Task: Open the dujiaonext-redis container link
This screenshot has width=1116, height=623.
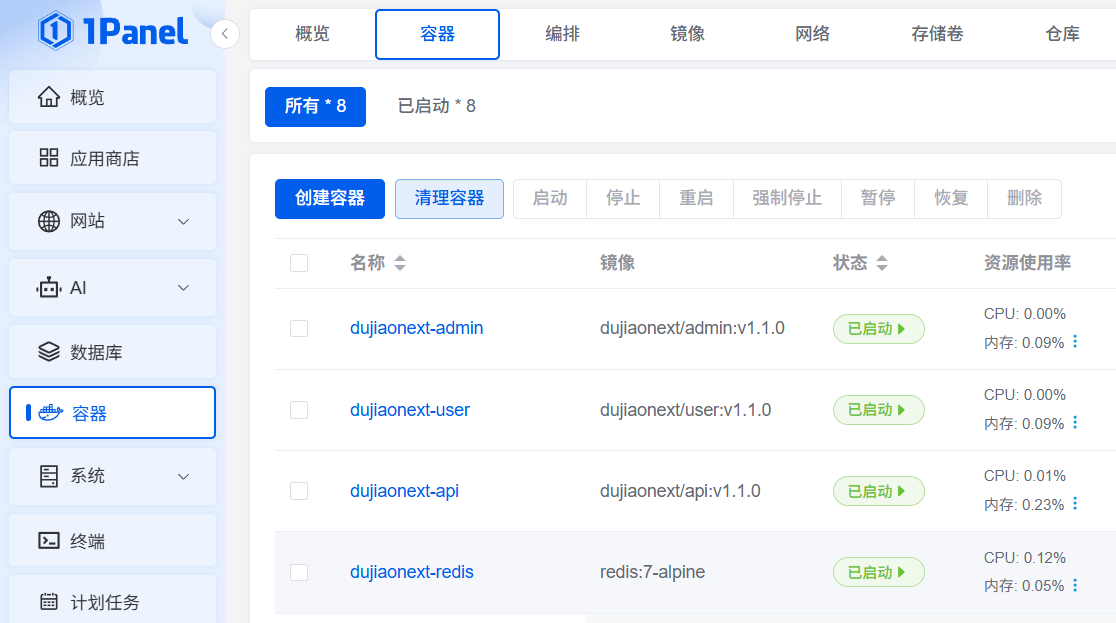Action: coord(411,572)
